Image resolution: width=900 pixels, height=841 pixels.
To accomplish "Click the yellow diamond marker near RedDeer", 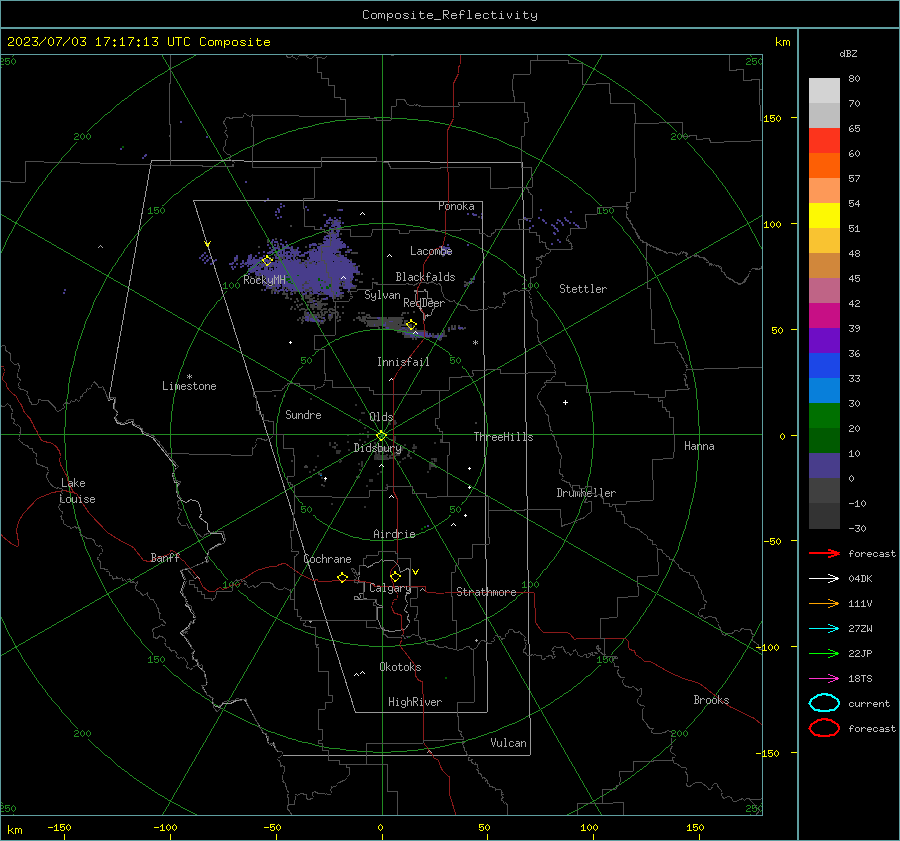I will point(411,325).
